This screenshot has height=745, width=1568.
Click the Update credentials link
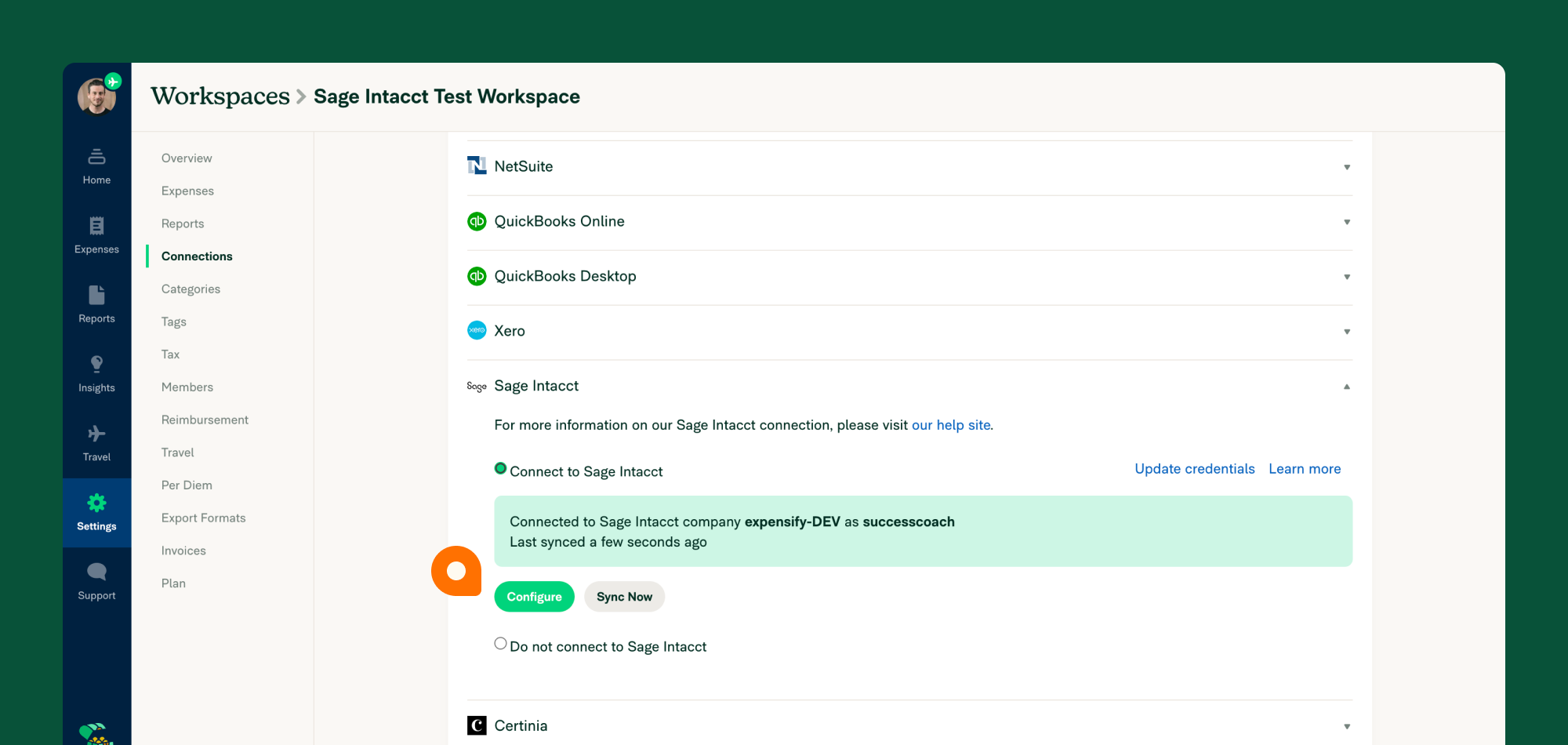1195,468
